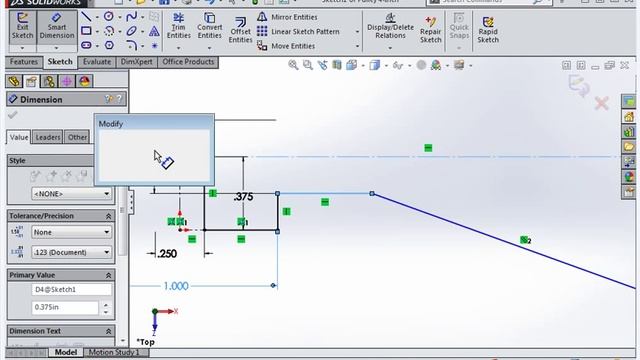Open File Explorer task pane tab
This screenshot has width=640, height=360.
[x=629, y=147]
